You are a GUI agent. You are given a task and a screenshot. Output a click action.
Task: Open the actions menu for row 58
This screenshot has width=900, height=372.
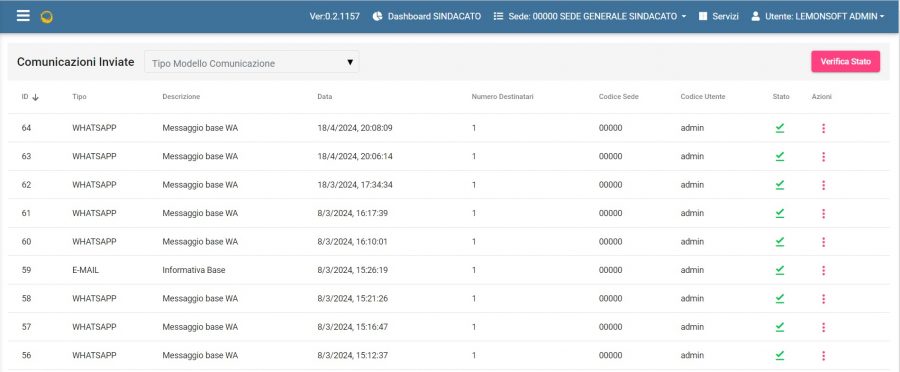[x=823, y=299]
